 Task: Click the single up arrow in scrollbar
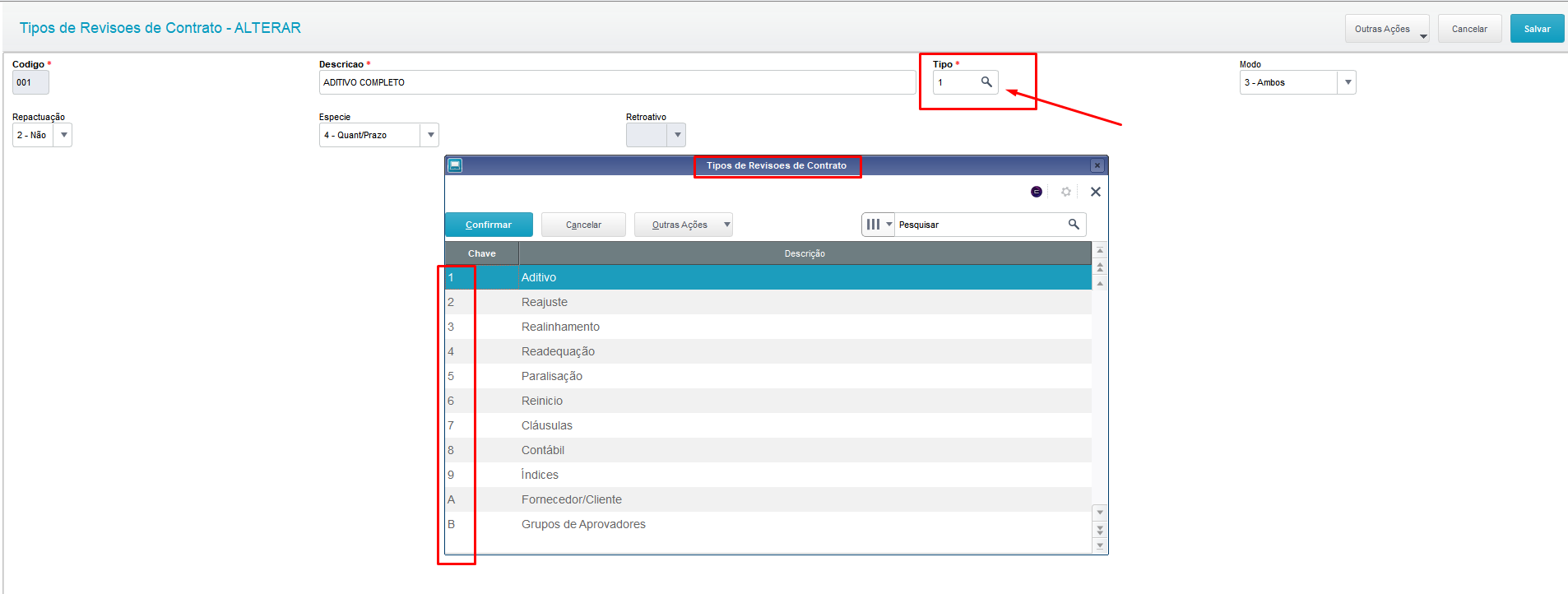1100,283
